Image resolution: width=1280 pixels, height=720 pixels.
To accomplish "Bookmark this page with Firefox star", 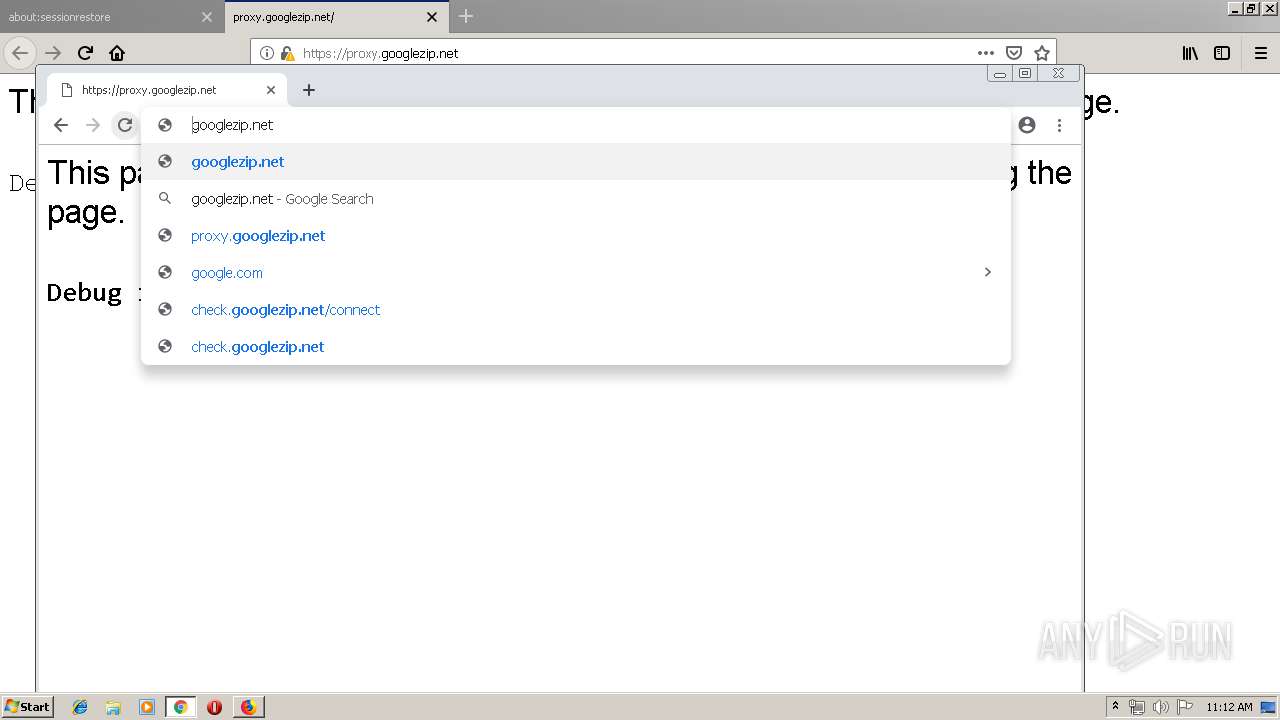I will tap(1042, 53).
